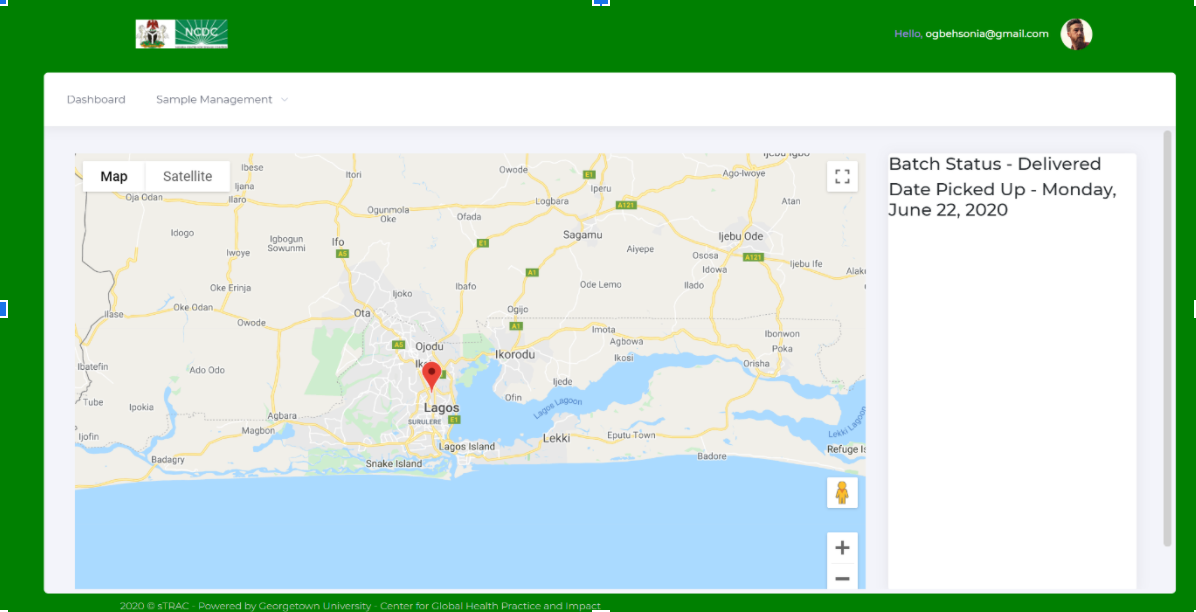1196x612 pixels.
Task: Click the Ota label on map
Action: click(362, 314)
